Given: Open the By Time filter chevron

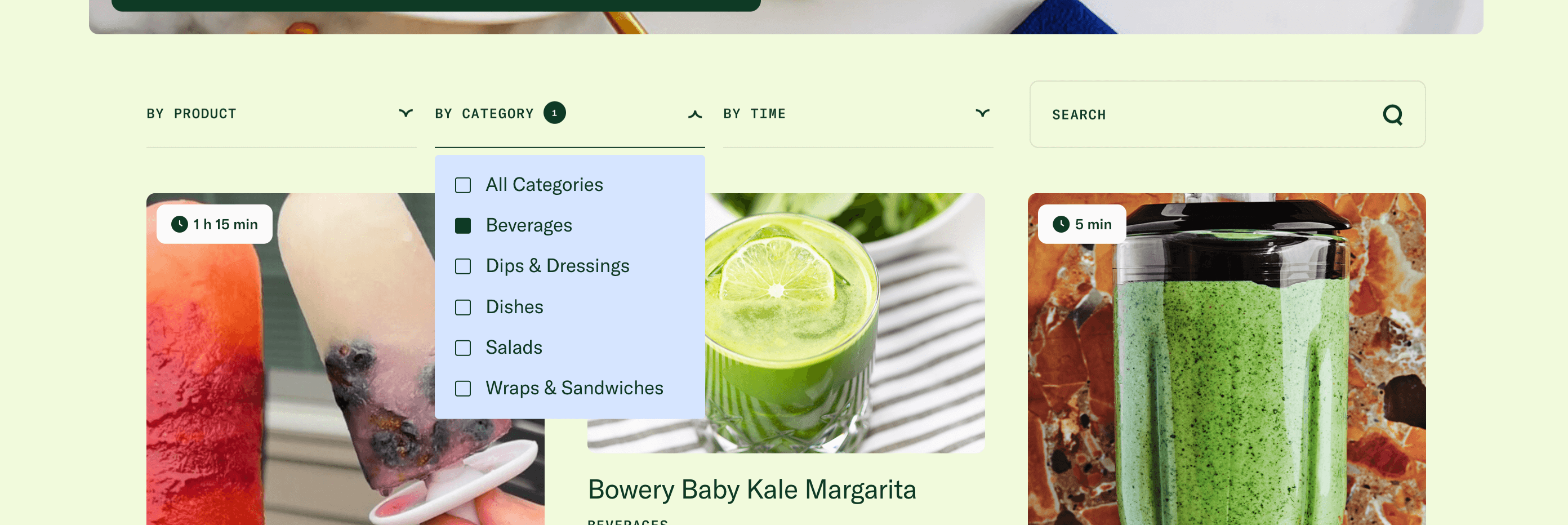Looking at the screenshot, I should click(x=982, y=113).
